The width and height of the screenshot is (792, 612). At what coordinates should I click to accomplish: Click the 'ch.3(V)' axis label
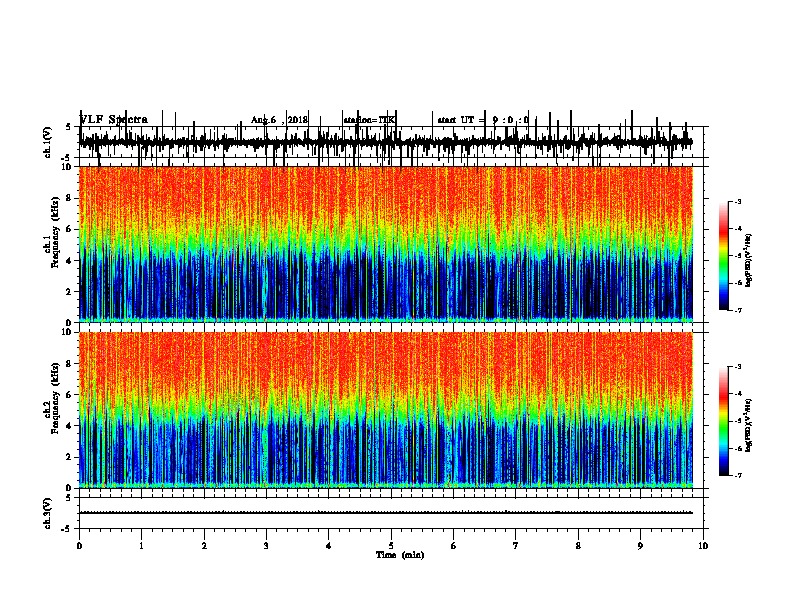pyautogui.click(x=48, y=513)
